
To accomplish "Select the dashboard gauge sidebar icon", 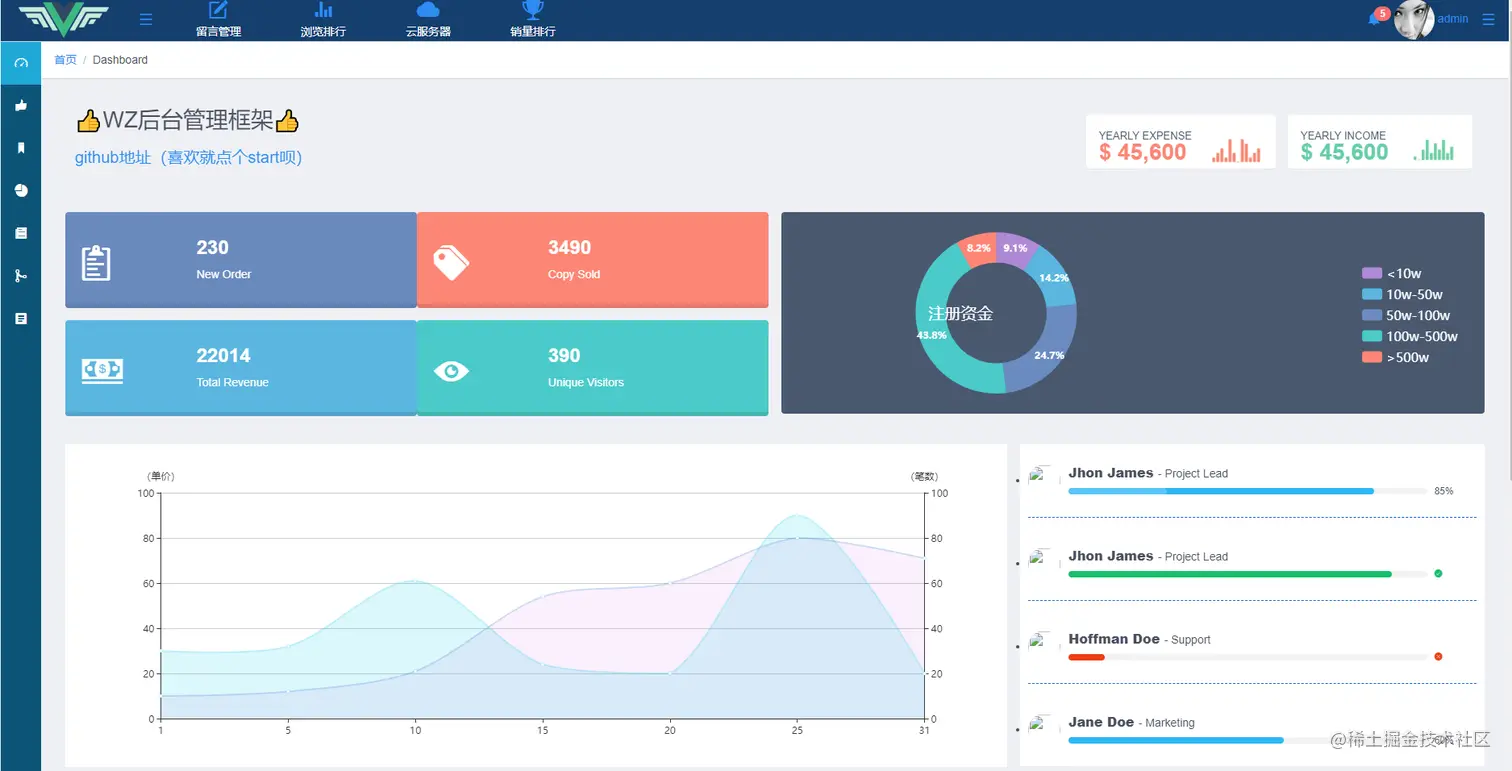I will click(x=21, y=63).
